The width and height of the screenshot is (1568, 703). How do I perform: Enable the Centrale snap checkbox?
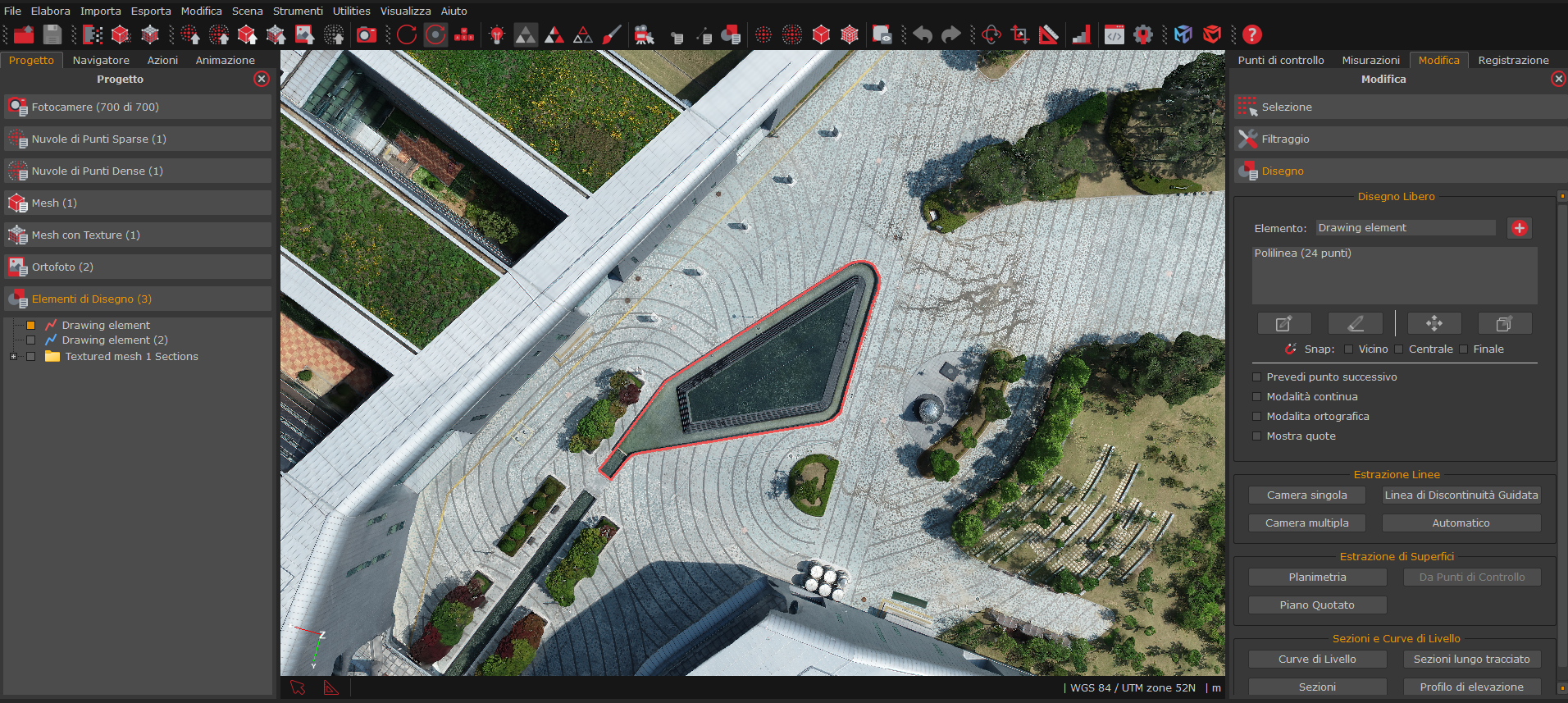pos(1399,349)
